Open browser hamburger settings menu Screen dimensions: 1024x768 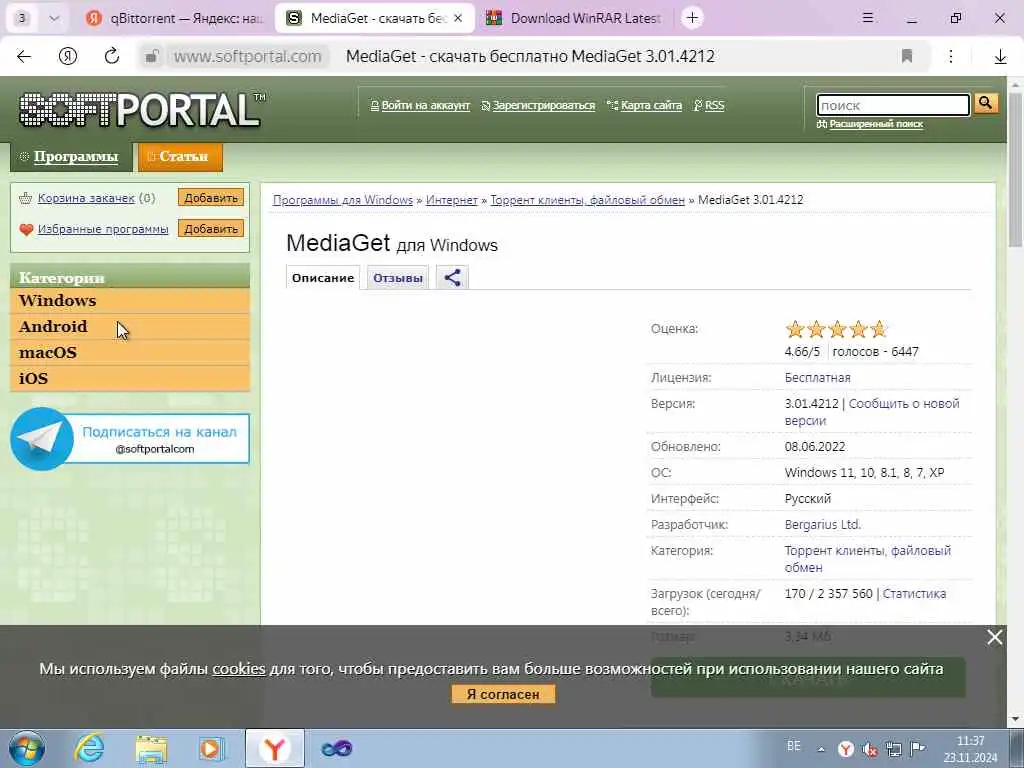tap(867, 18)
